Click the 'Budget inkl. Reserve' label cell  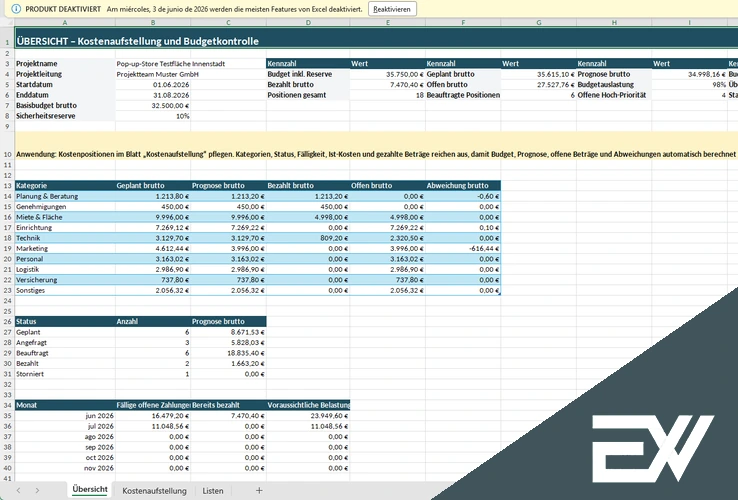click(308, 74)
